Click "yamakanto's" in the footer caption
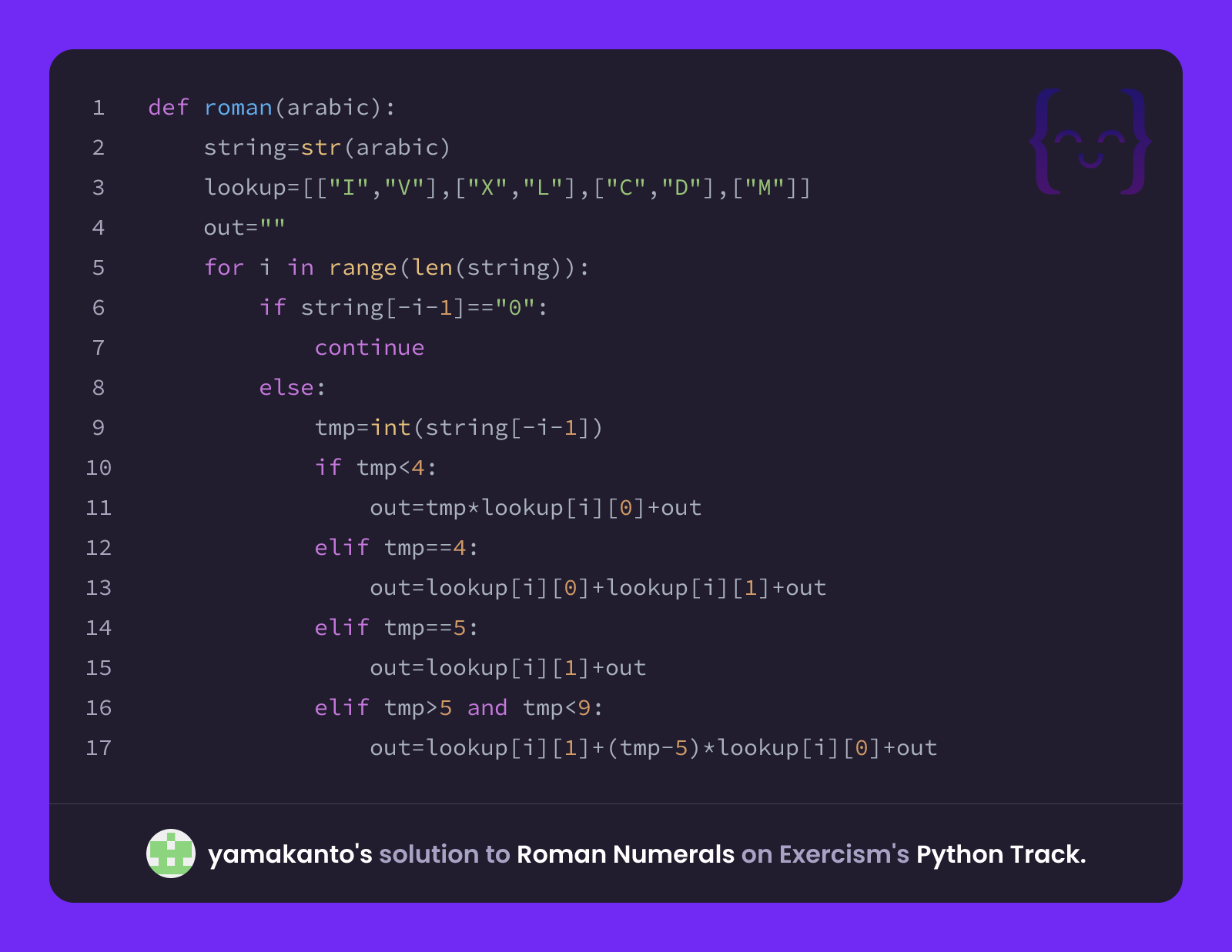The image size is (1232, 952). (290, 854)
